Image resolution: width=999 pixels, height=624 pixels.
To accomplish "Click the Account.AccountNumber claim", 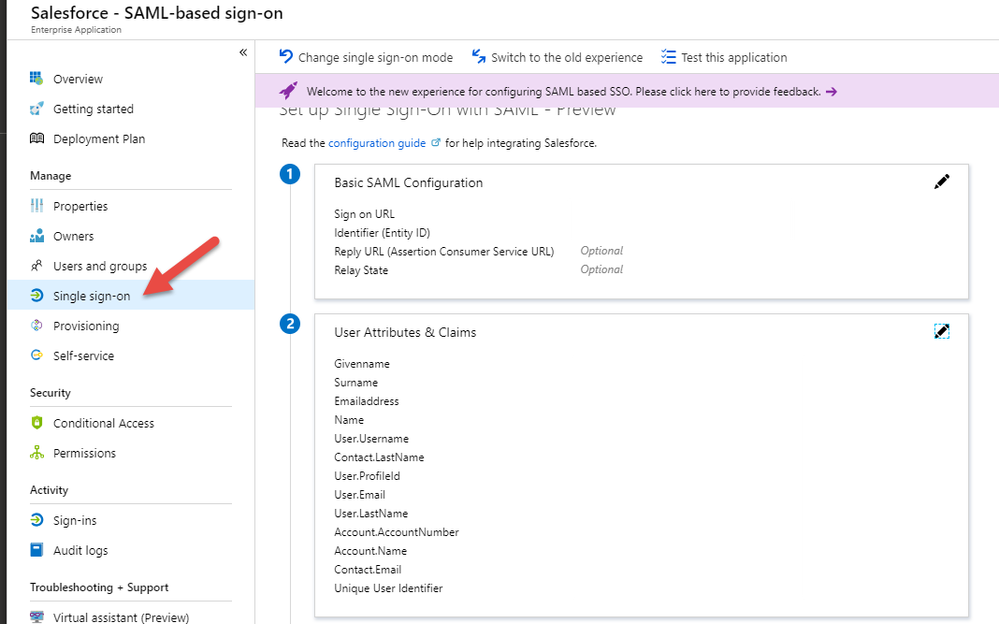I will pyautogui.click(x=396, y=532).
